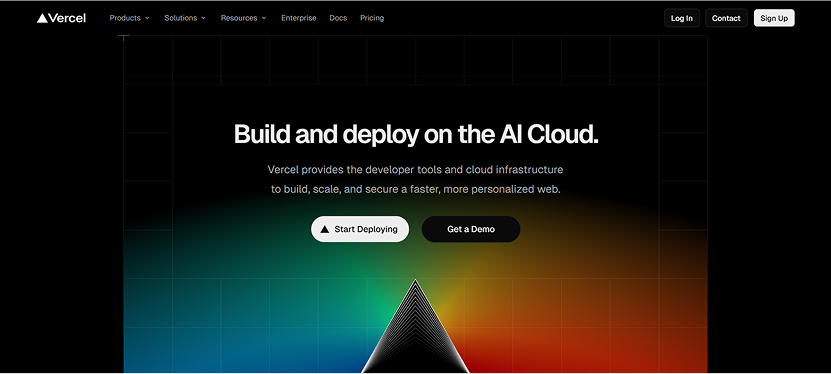Click the Vercel triangle logo
This screenshot has width=831, height=374.
(42, 18)
